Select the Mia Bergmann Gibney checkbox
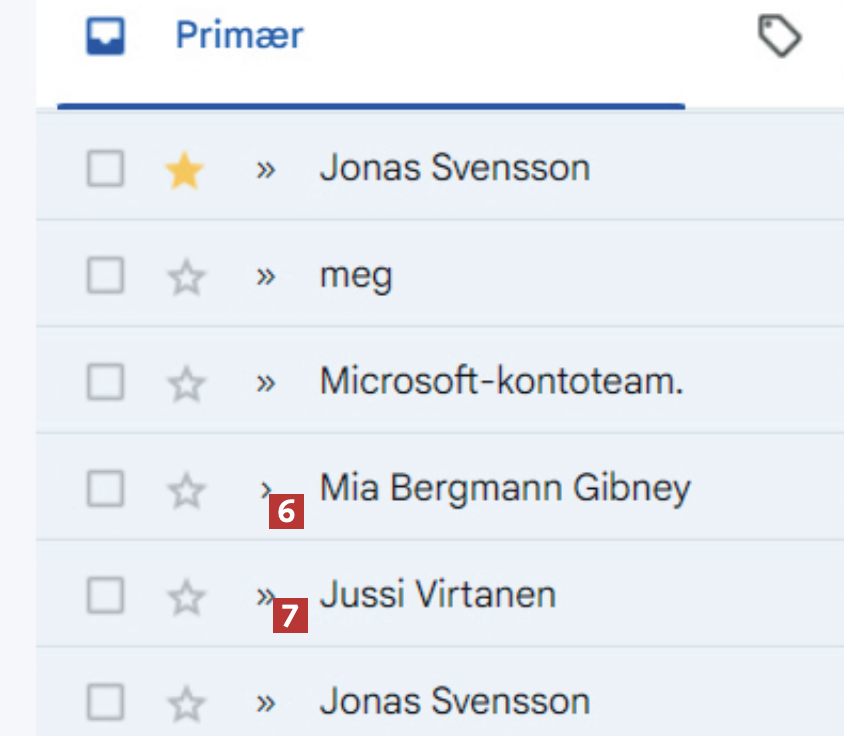The height and width of the screenshot is (736, 844). (105, 490)
